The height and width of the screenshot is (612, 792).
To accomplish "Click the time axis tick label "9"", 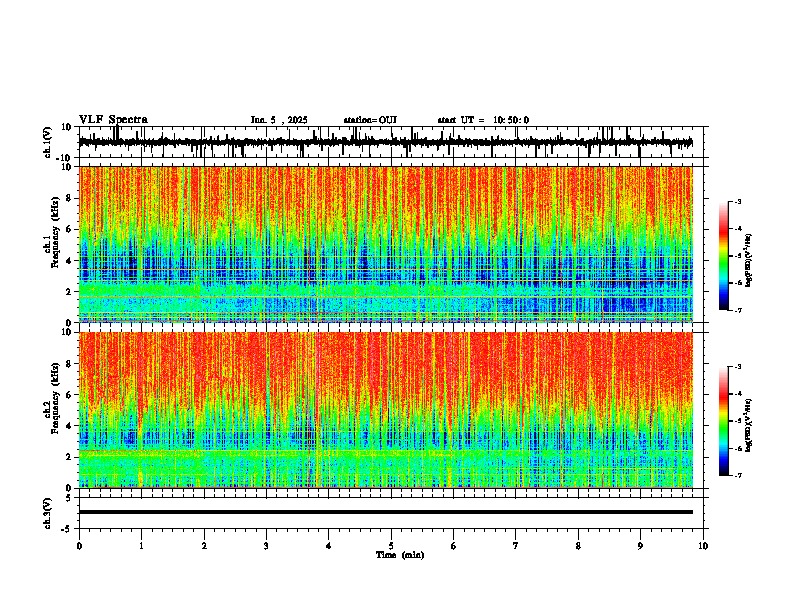I will click(x=640, y=546).
